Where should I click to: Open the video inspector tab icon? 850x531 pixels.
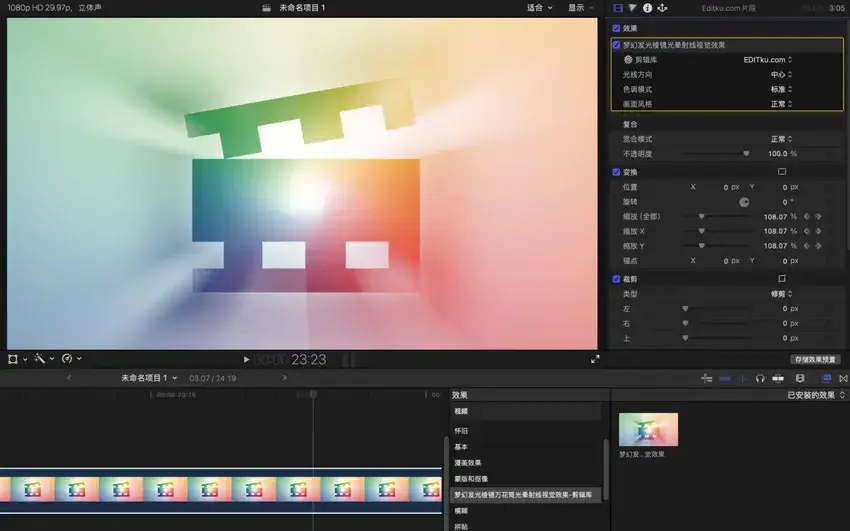[x=618, y=8]
